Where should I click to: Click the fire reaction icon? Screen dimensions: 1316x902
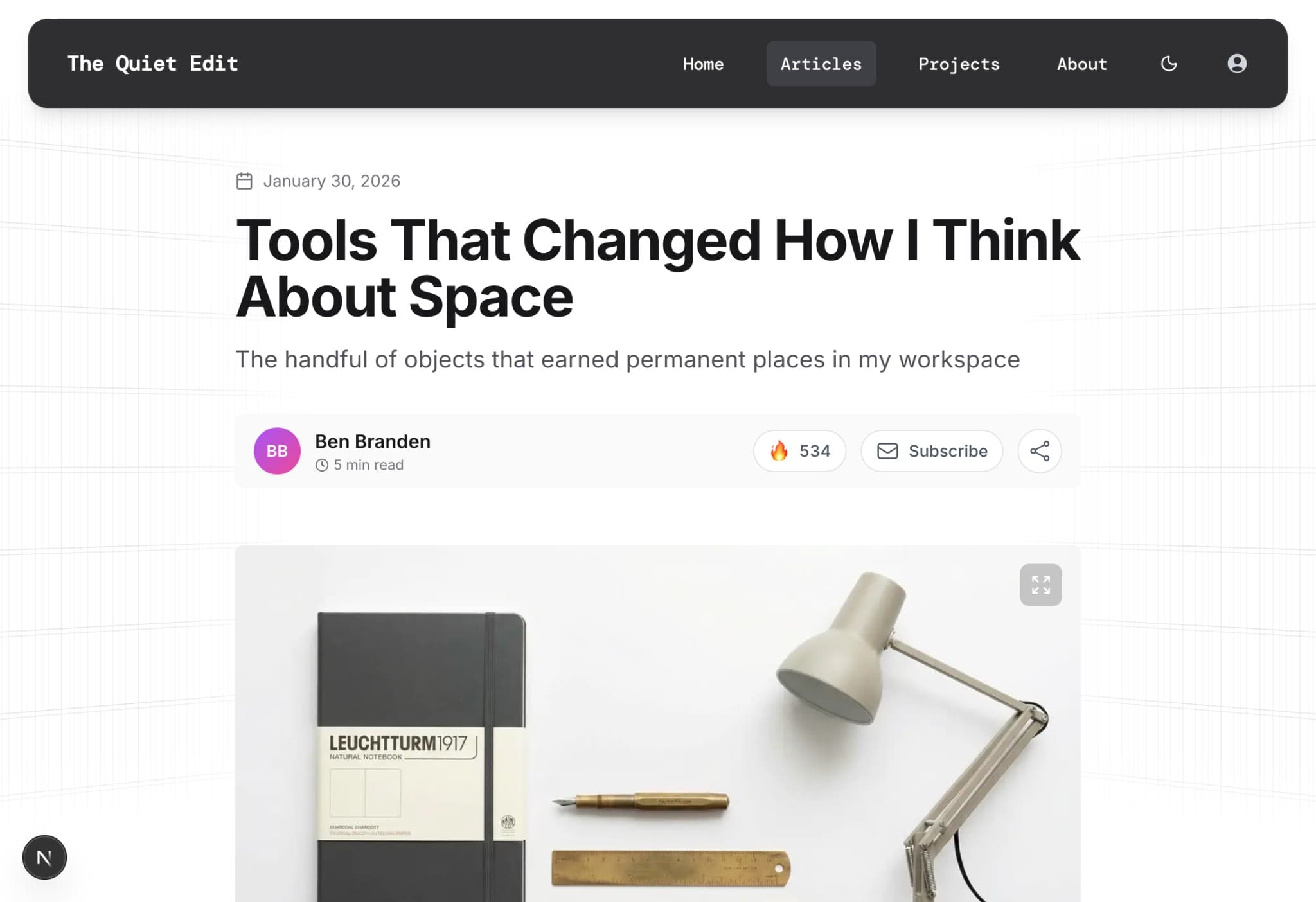pos(779,451)
